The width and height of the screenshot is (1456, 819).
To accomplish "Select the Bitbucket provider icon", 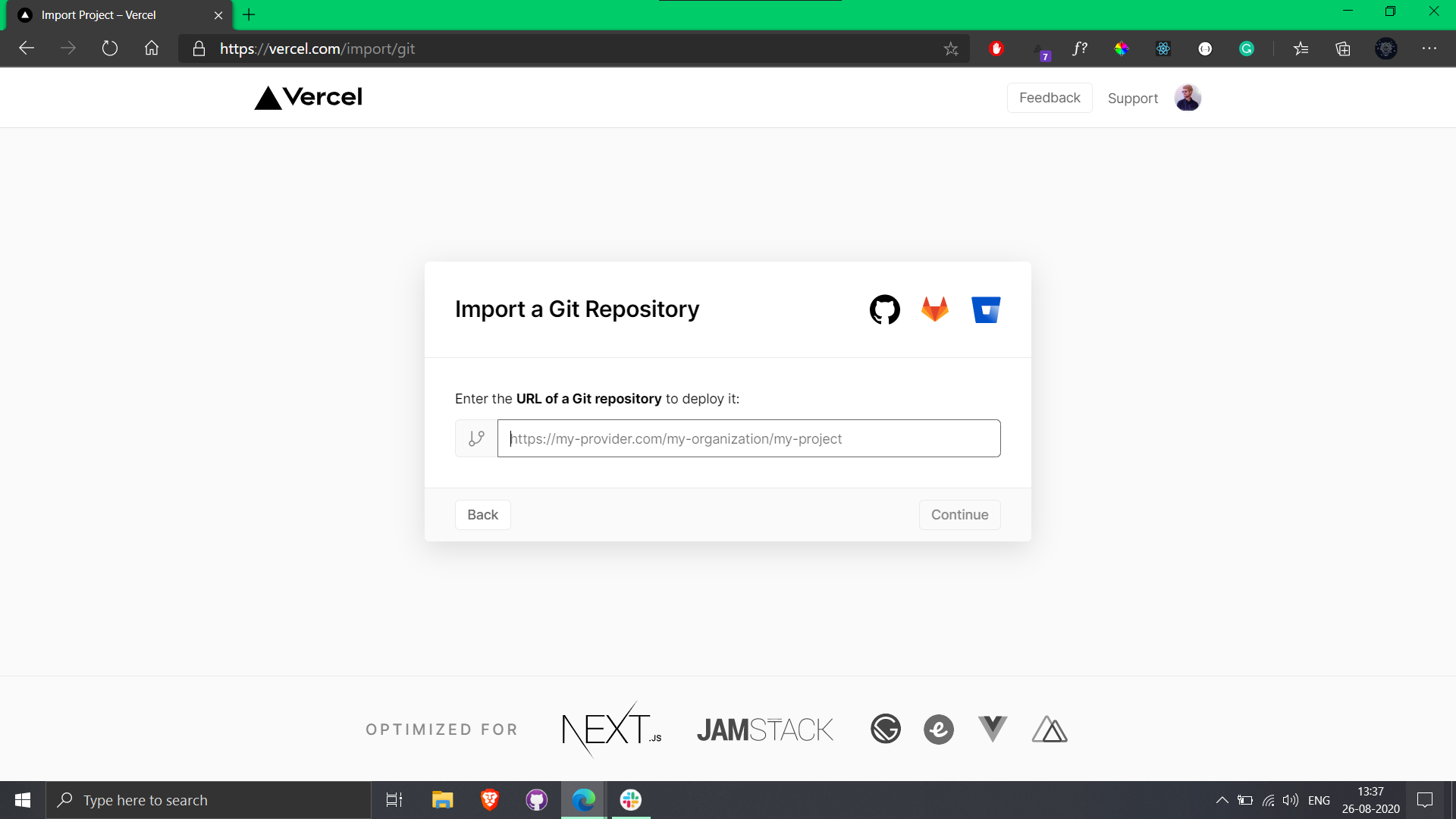I will [986, 309].
